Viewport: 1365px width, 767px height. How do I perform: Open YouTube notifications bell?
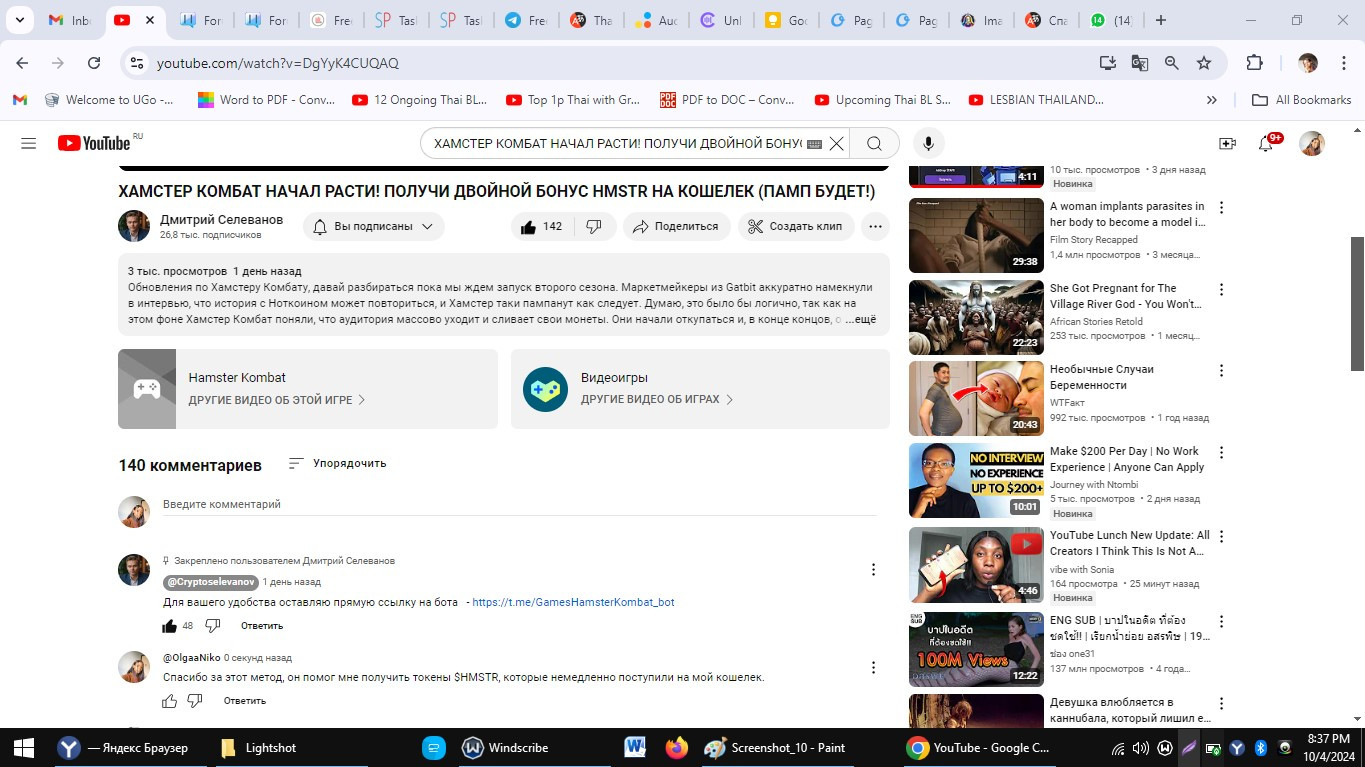coord(1266,143)
